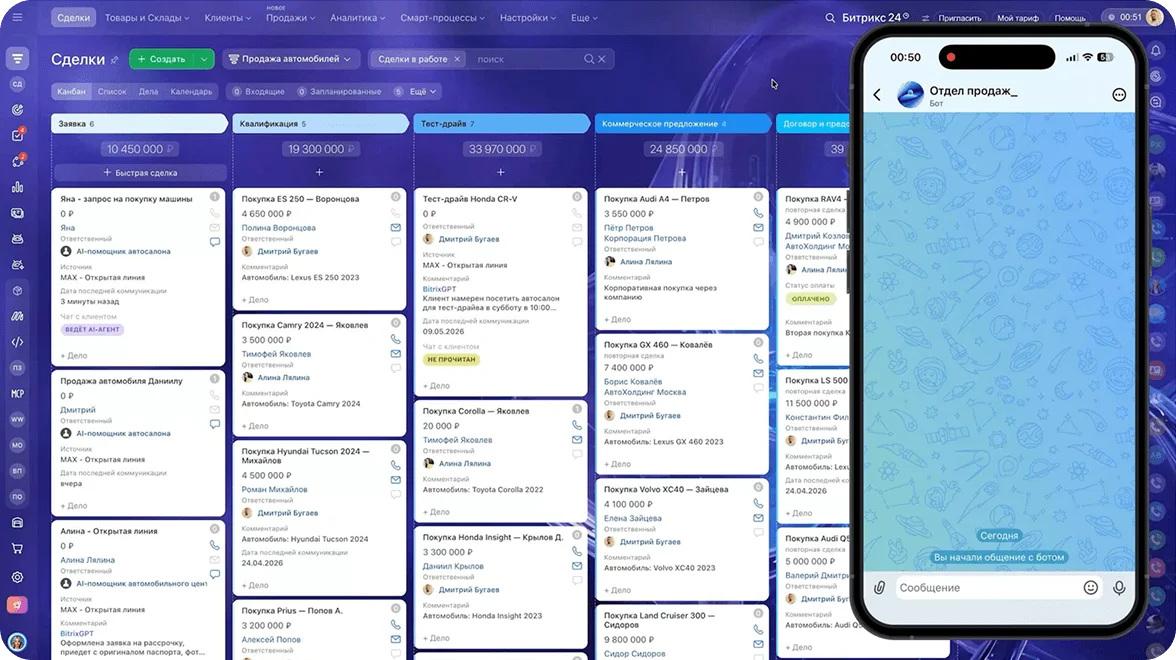This screenshot has width=1176, height=660.
Task: Open the Полина Воронцова contact link
Action: [x=278, y=228]
